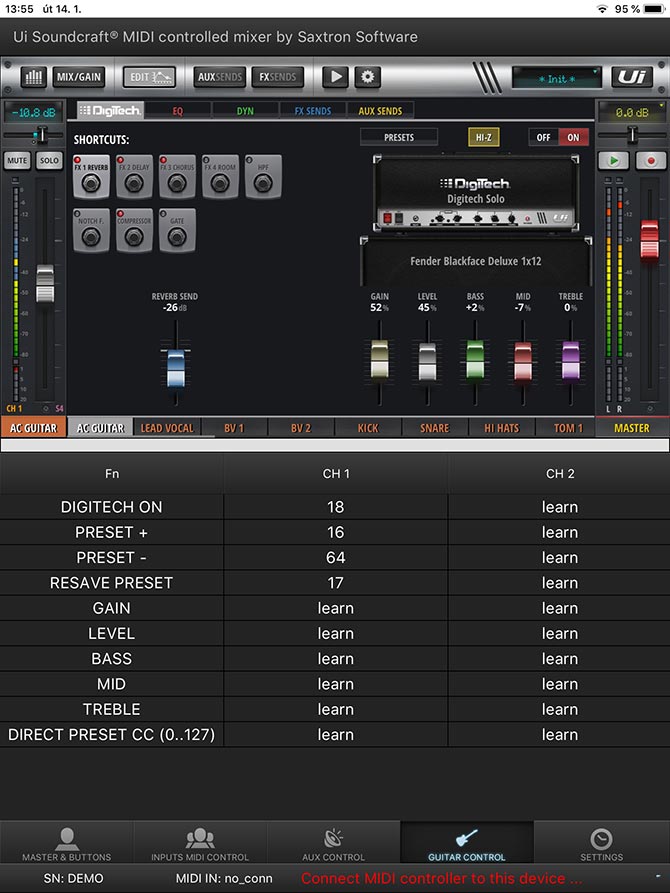Click DIGITECH ON CH 1 value 18
The height and width of the screenshot is (893, 670).
pos(336,507)
